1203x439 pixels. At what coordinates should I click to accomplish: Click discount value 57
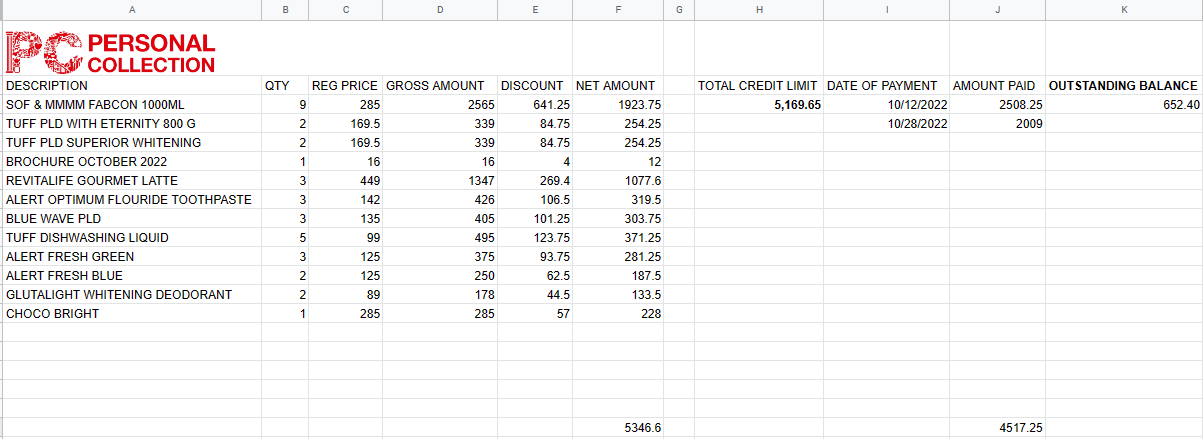535,314
